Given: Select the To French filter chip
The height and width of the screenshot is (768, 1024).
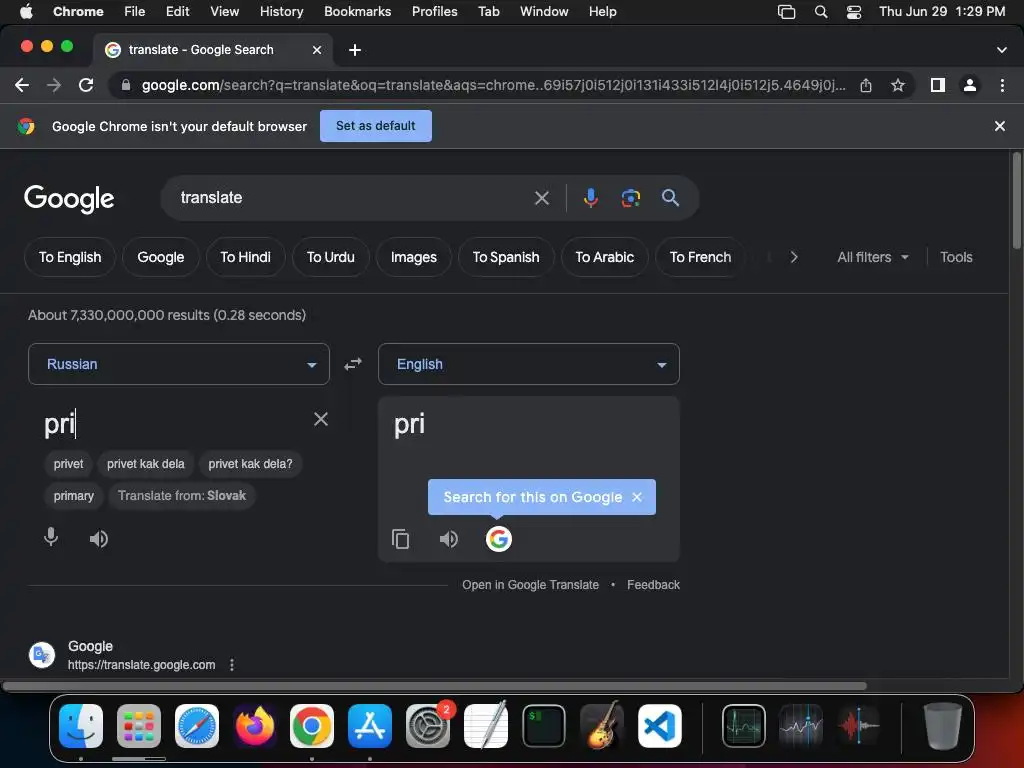Looking at the screenshot, I should (x=700, y=257).
